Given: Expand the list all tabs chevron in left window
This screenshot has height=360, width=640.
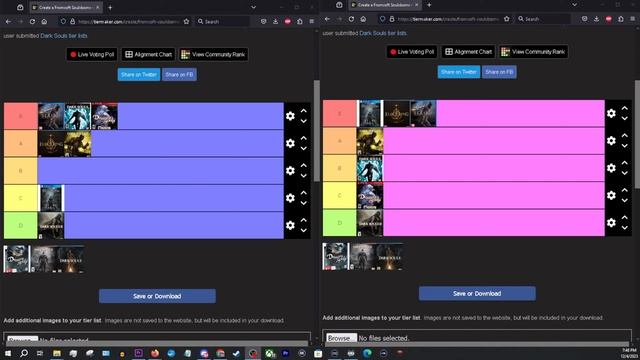Looking at the screenshot, I should [253, 7].
